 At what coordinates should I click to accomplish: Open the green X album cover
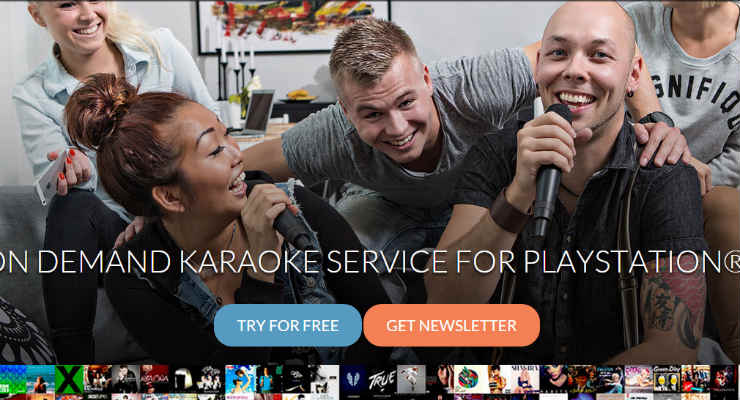click(69, 379)
